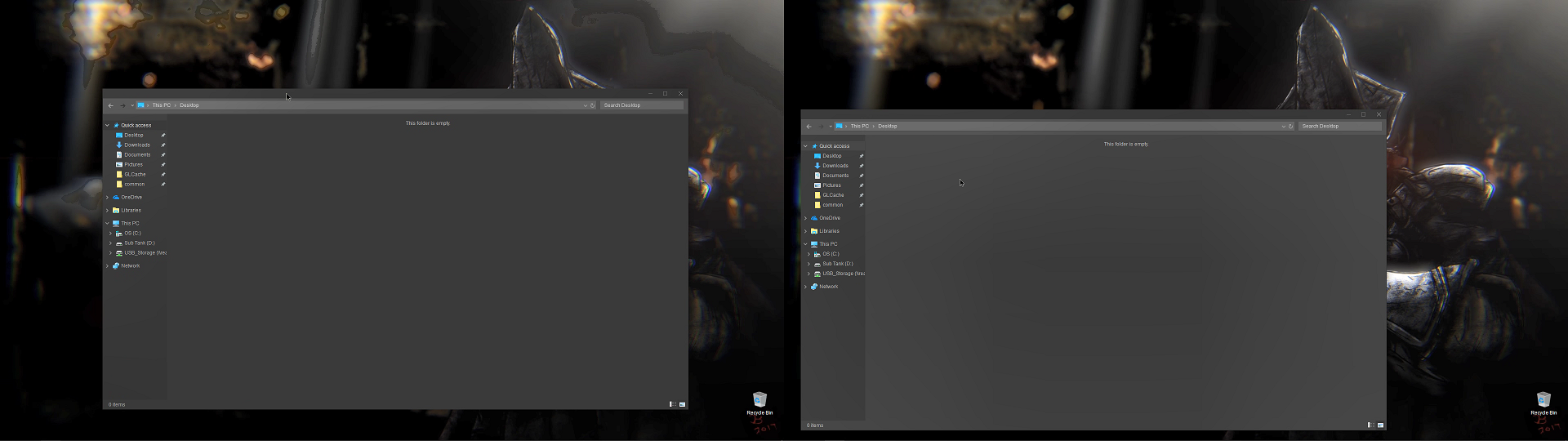Open Documents in left-monitor Explorer Quick access
The height and width of the screenshot is (441, 1568).
tap(137, 154)
